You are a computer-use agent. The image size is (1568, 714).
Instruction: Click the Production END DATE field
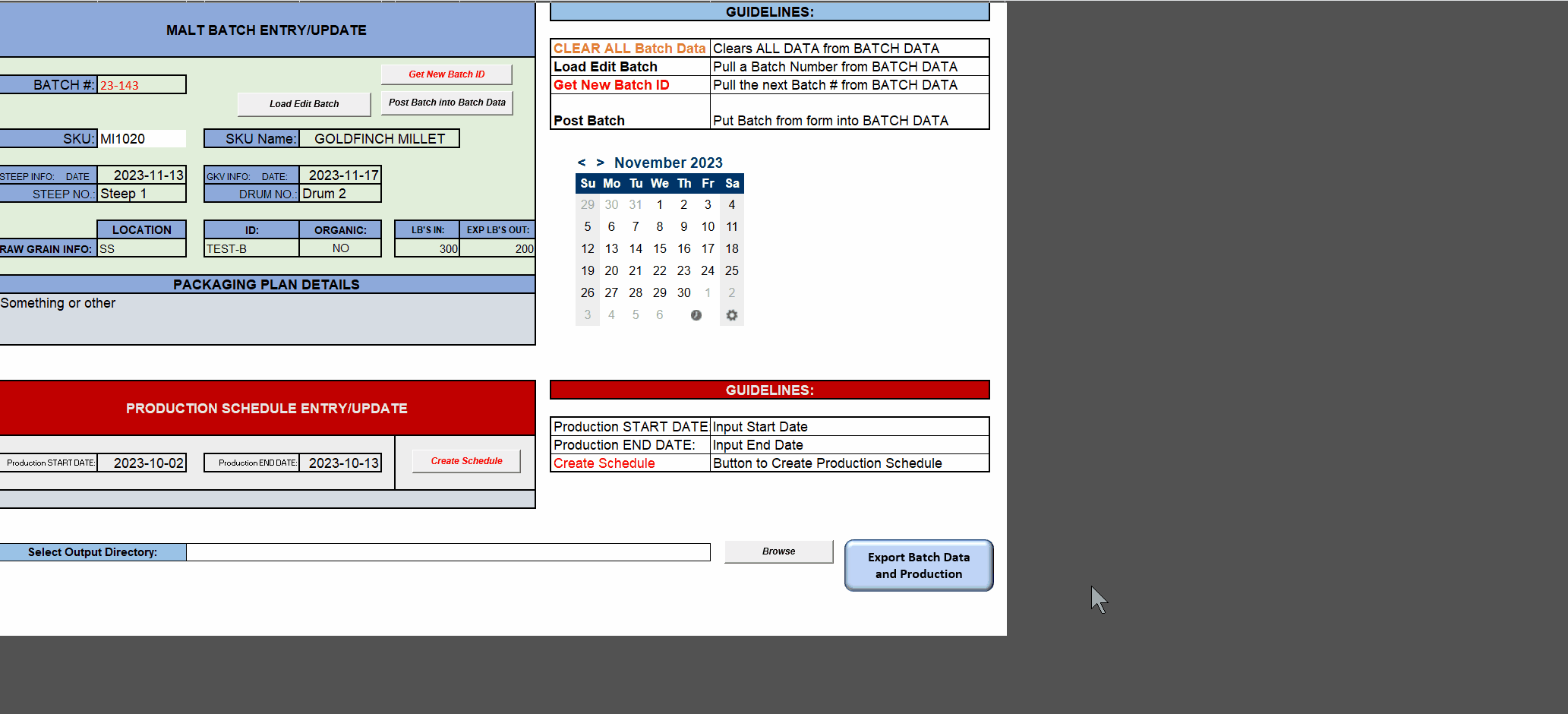[340, 463]
